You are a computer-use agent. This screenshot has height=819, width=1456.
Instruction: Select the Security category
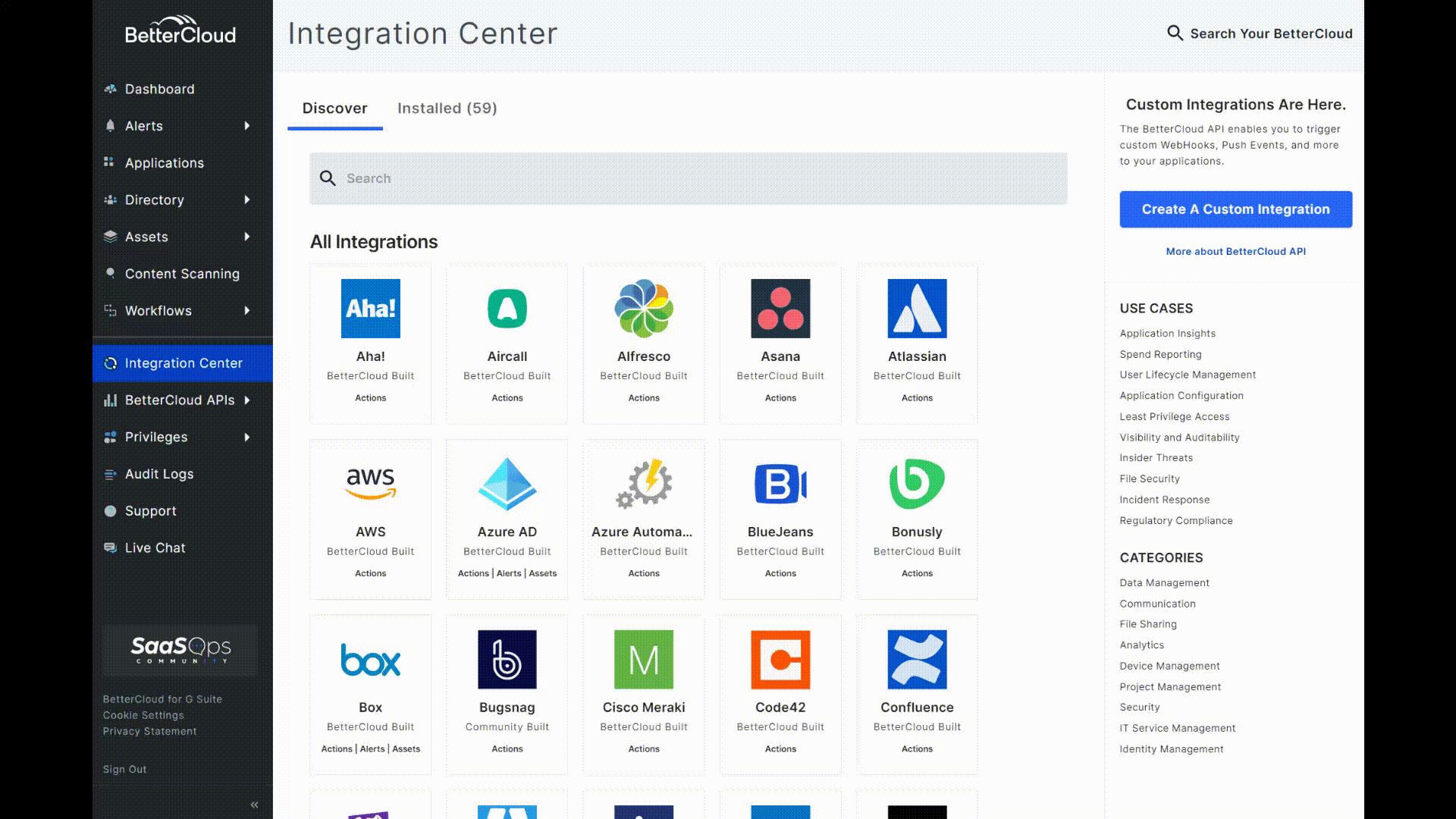click(1140, 707)
